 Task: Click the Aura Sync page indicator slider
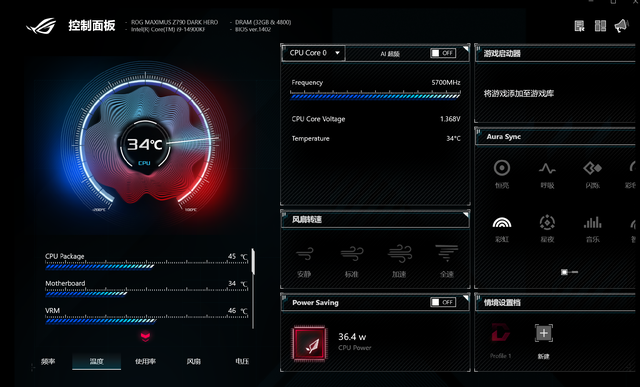pos(569,272)
